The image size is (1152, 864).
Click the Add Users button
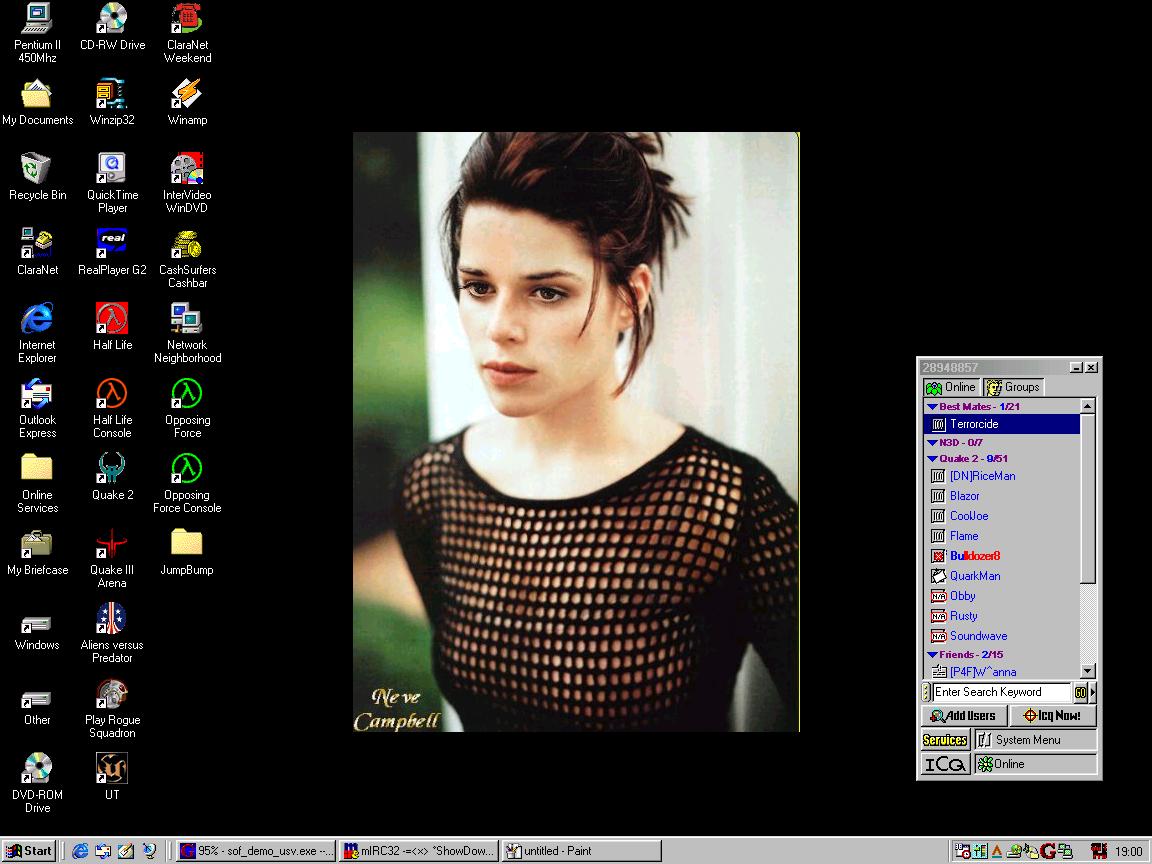[x=963, y=716]
